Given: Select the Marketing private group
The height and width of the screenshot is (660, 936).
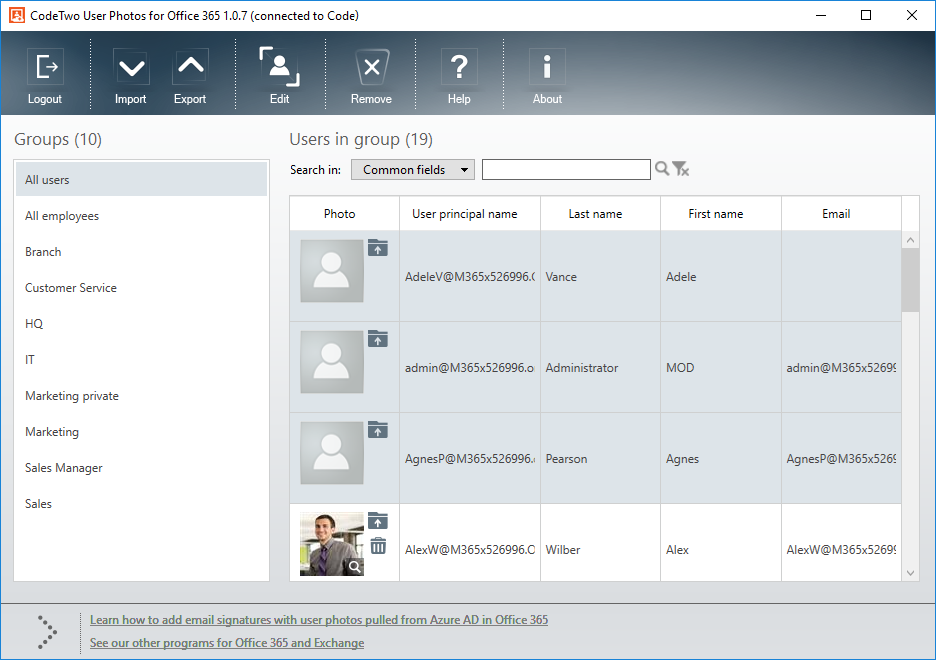Looking at the screenshot, I should coord(141,396).
